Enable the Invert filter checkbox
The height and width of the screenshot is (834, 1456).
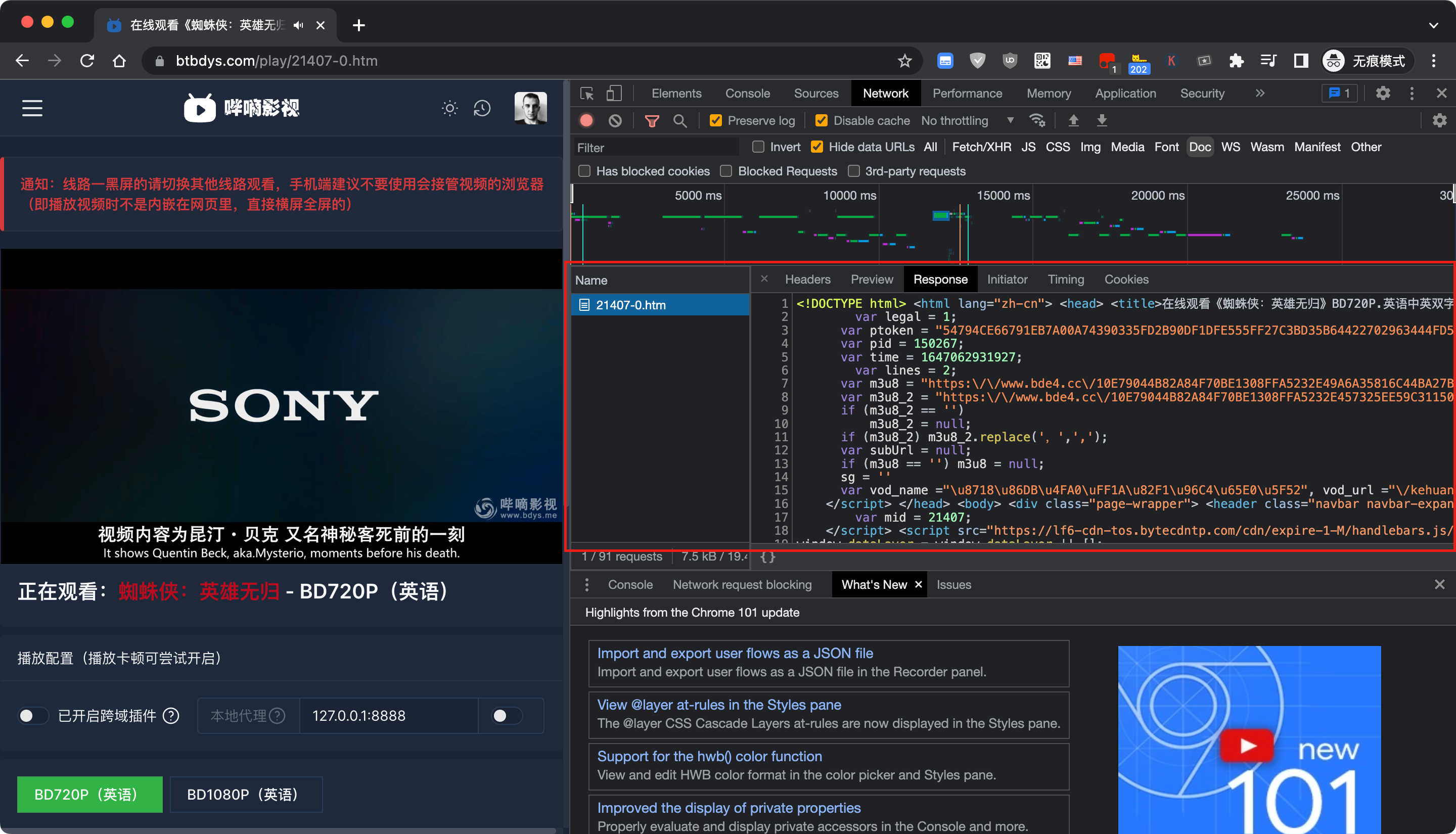click(758, 147)
